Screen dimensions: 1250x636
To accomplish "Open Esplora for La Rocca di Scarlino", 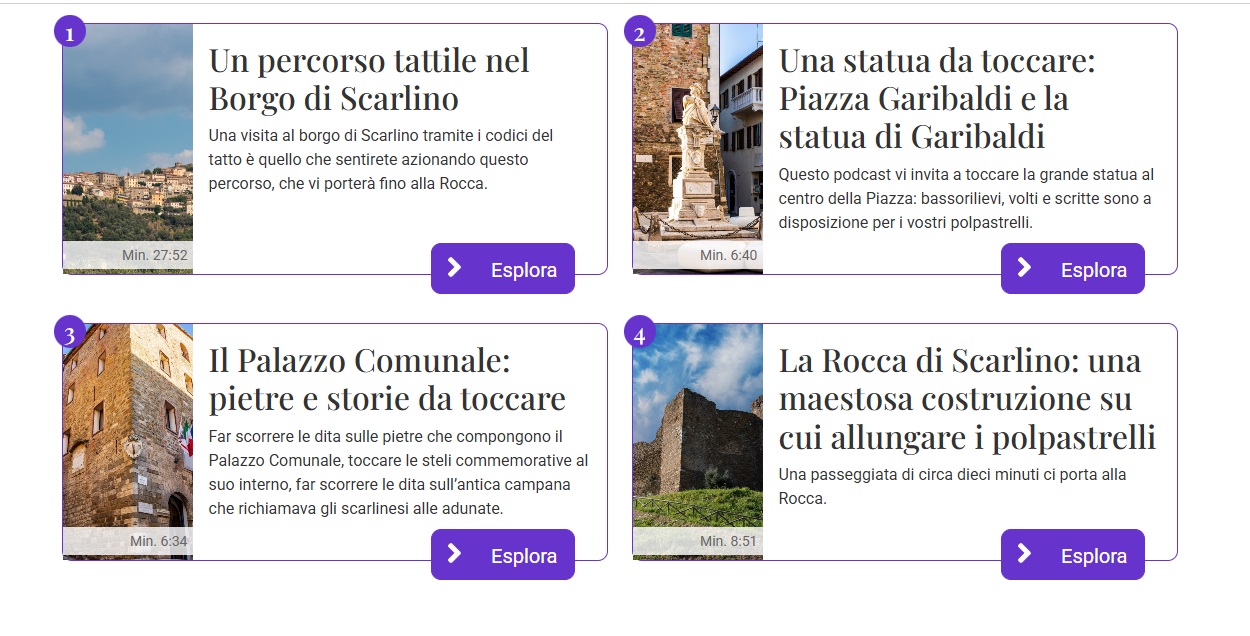I will coord(1073,555).
